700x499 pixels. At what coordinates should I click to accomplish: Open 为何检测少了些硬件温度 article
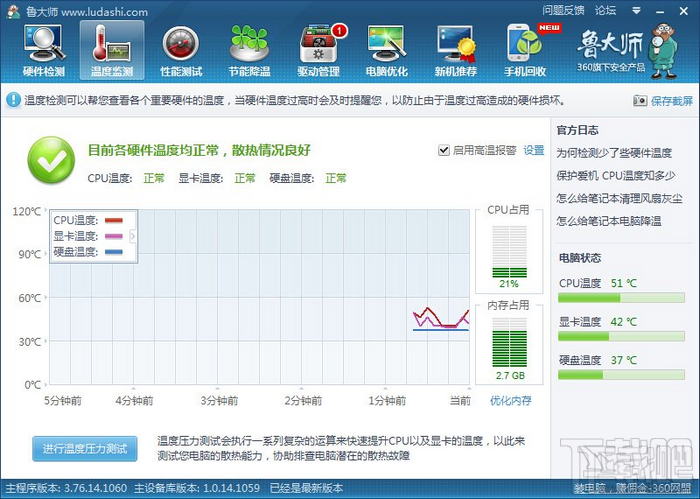coord(614,153)
